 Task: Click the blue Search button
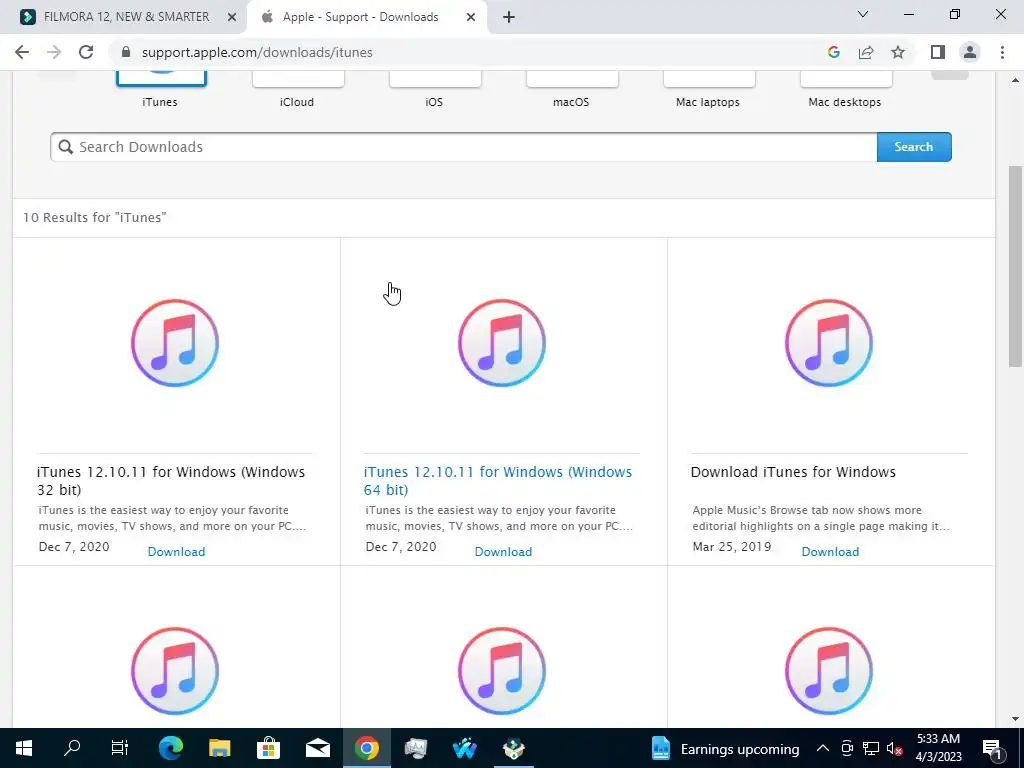tap(914, 147)
